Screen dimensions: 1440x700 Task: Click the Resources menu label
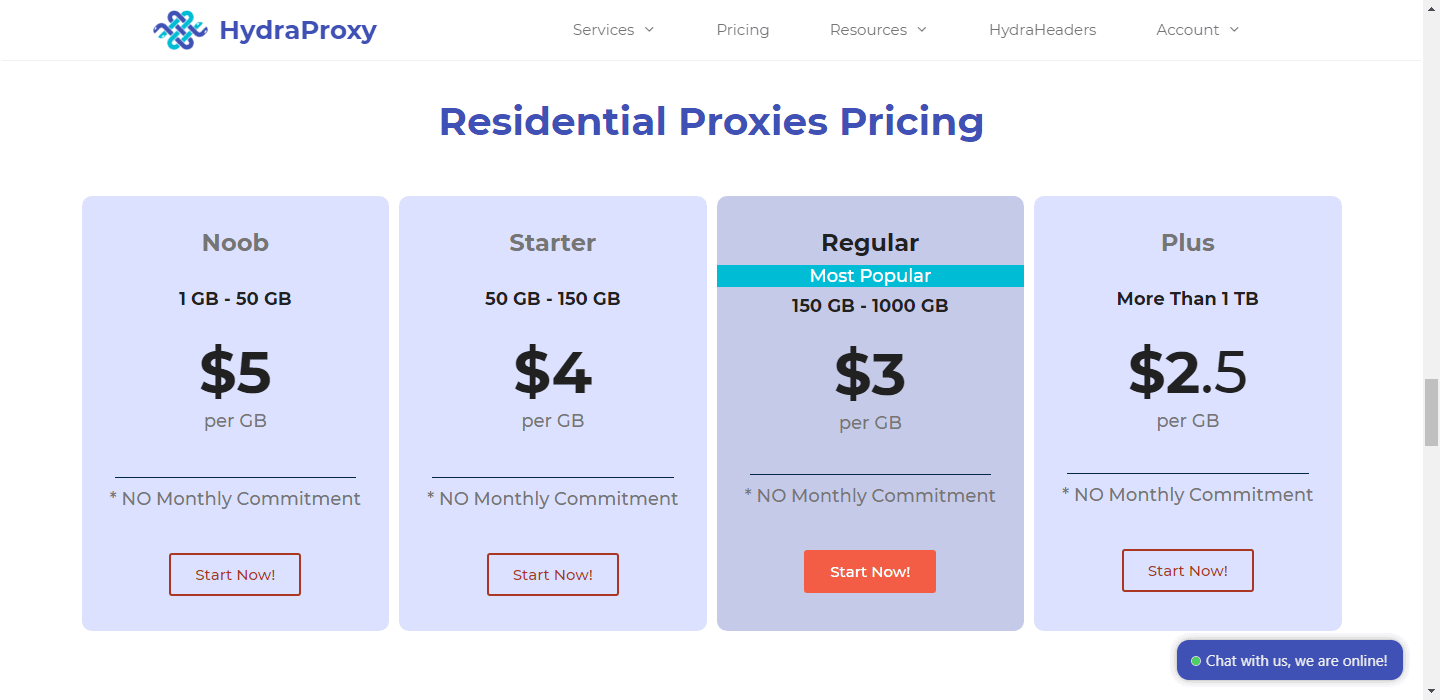click(x=868, y=30)
